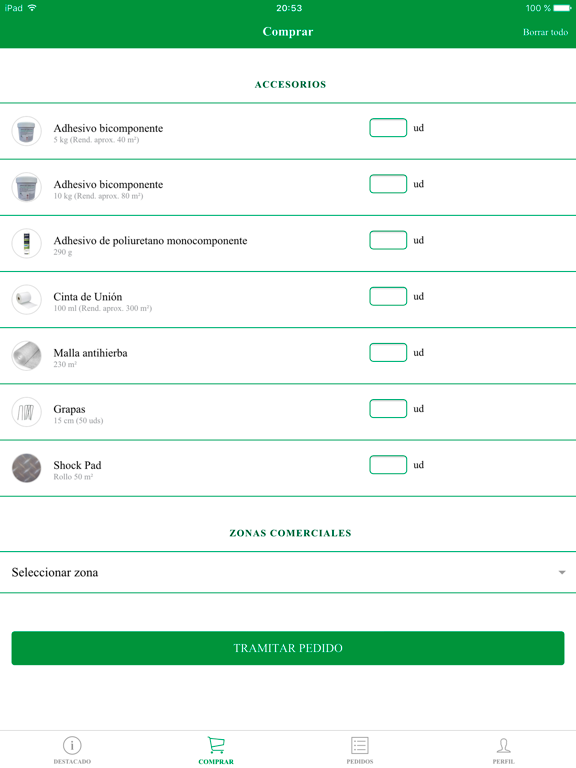This screenshot has width=576, height=768.
Task: Open the Destacado info tab icon
Action: pos(72,745)
